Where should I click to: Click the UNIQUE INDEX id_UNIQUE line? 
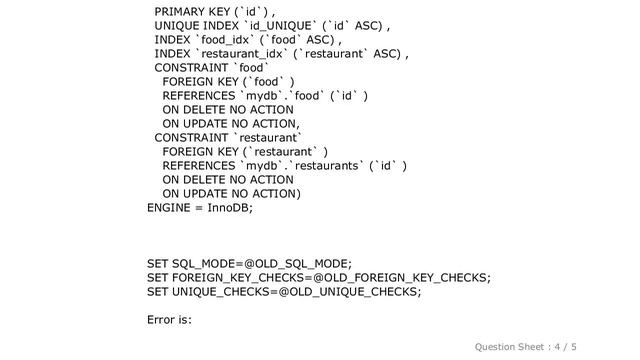272,26
